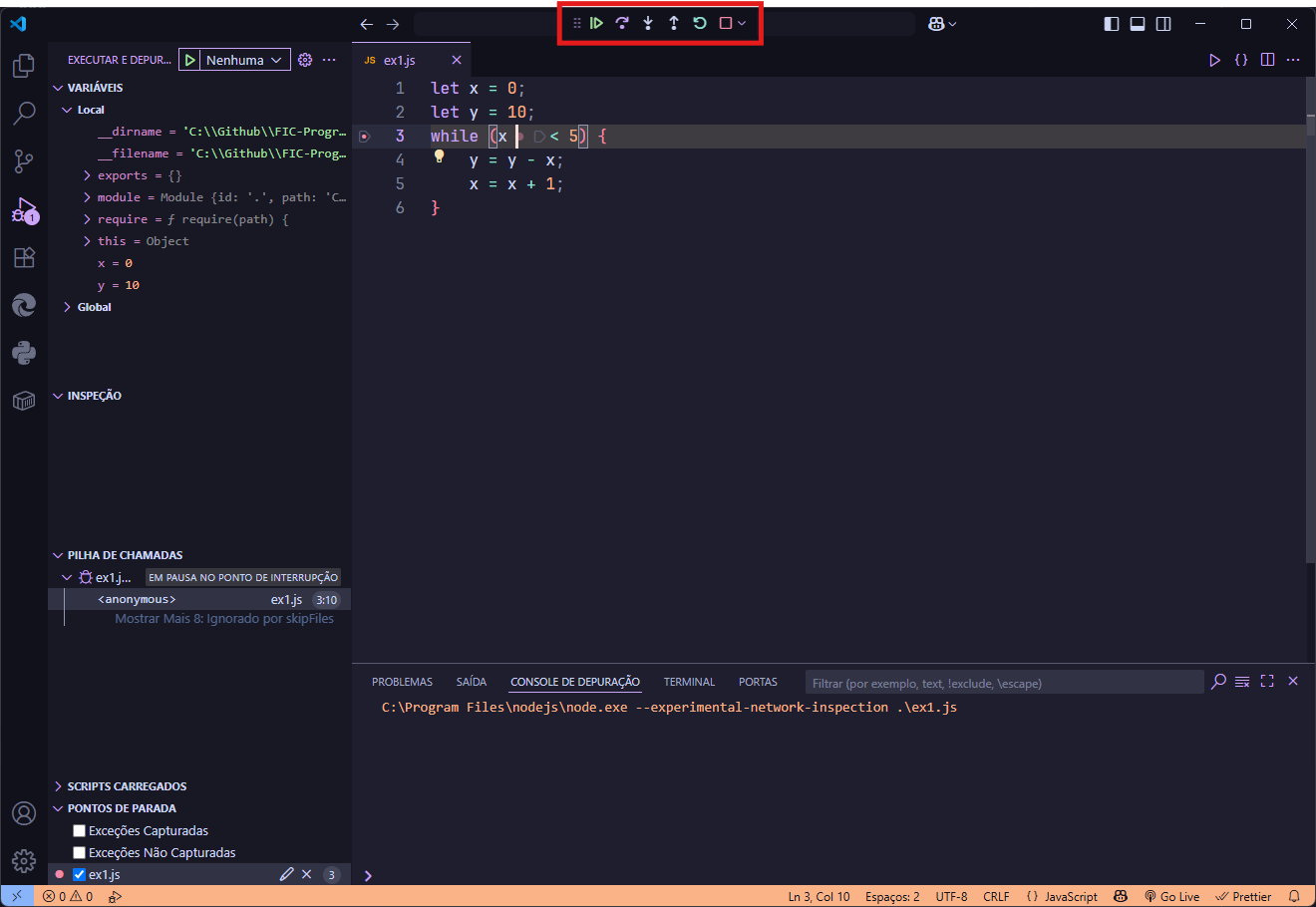
Task: Enable Exceções Não Capturadas checkbox
Action: tap(80, 853)
